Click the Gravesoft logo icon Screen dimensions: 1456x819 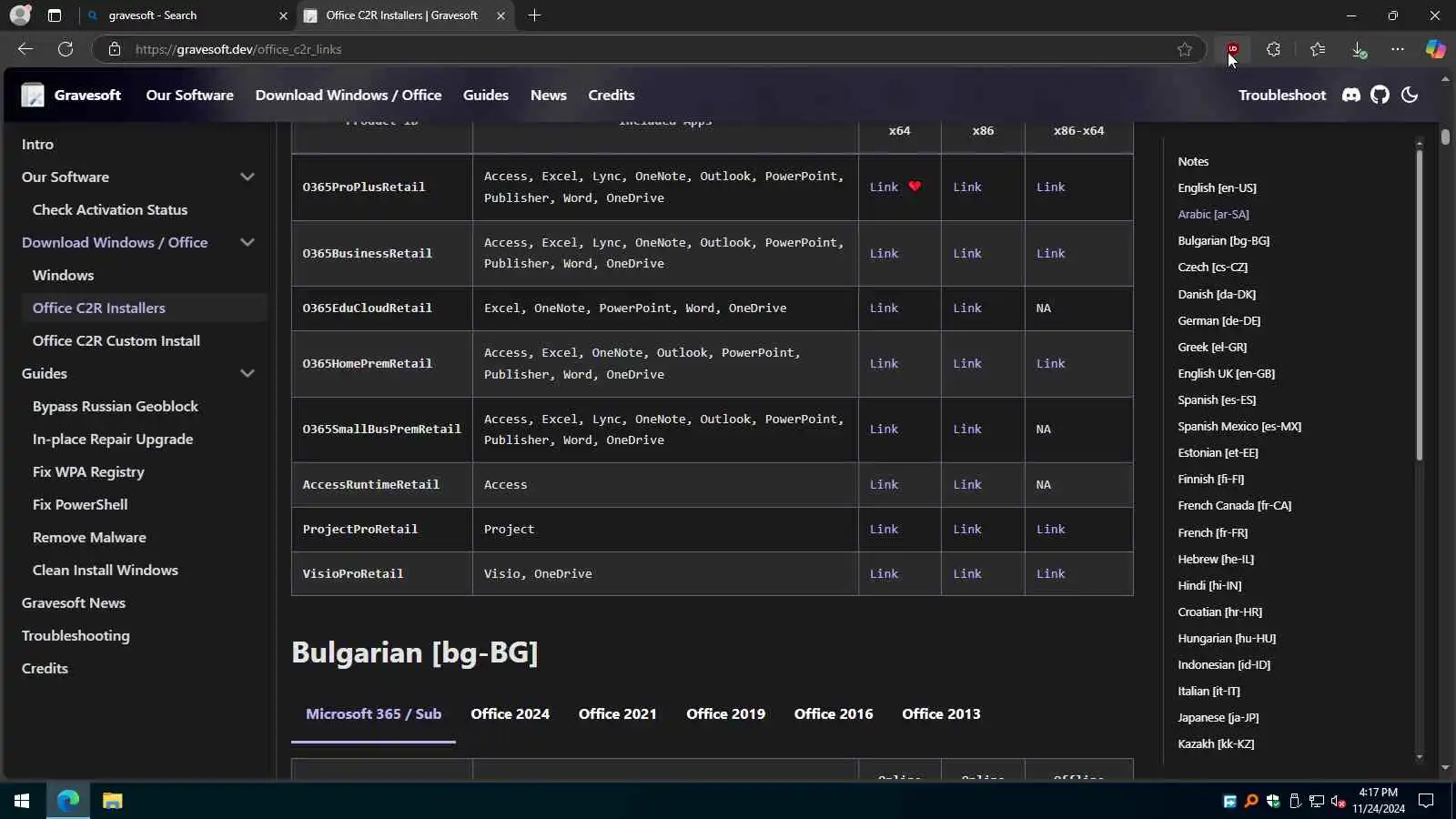[33, 95]
